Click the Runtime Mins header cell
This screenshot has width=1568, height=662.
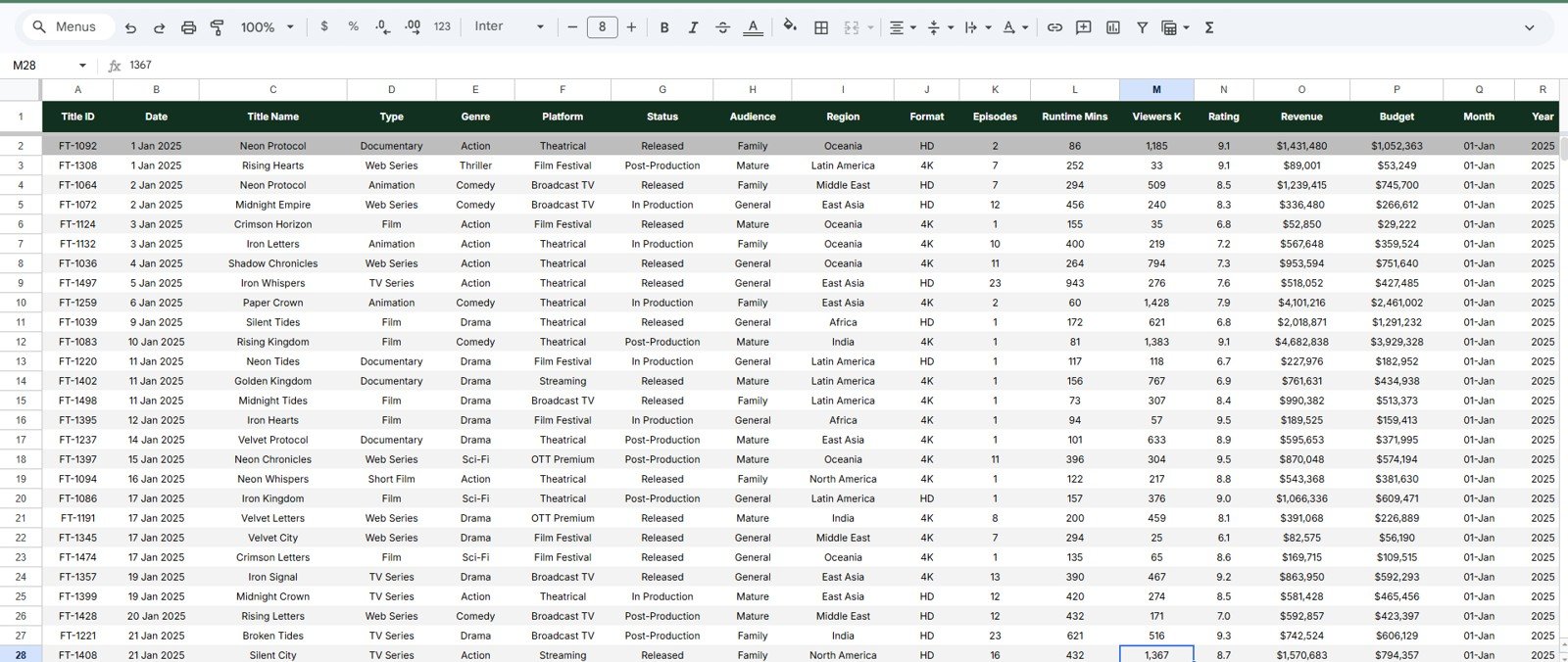pyautogui.click(x=1075, y=117)
